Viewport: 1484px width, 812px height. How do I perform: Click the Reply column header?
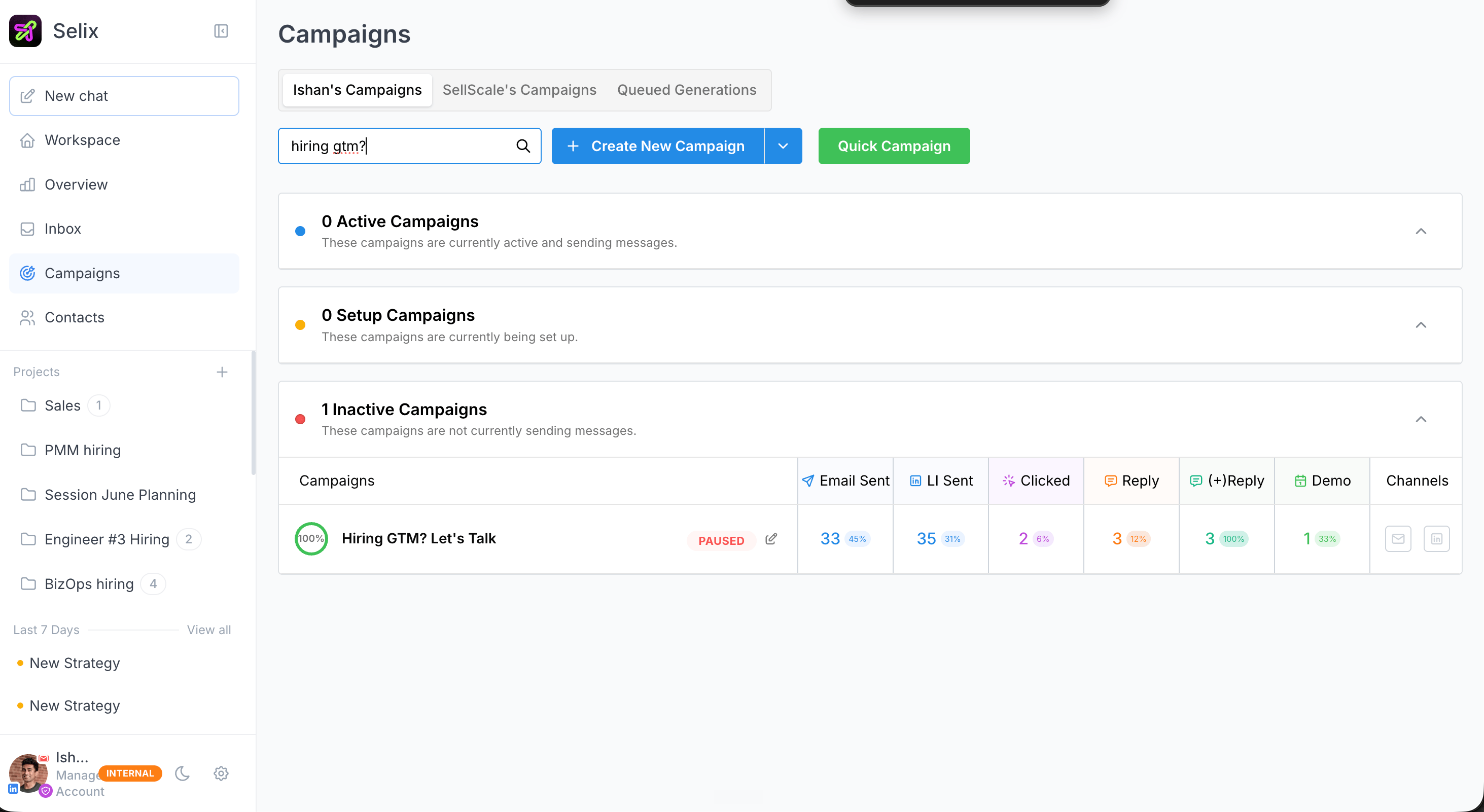[1132, 481]
